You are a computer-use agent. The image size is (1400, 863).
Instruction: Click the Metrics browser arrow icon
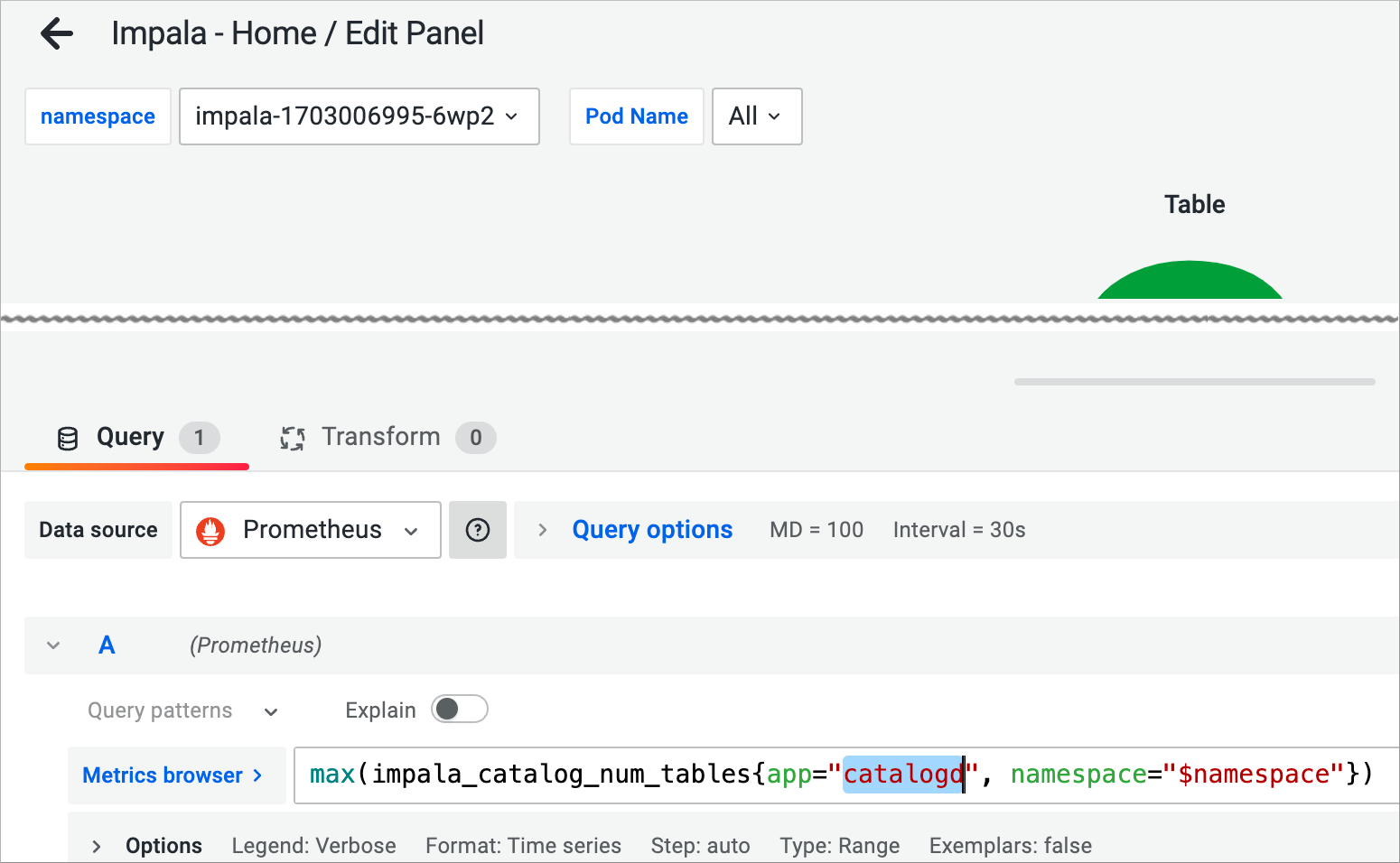coord(257,775)
